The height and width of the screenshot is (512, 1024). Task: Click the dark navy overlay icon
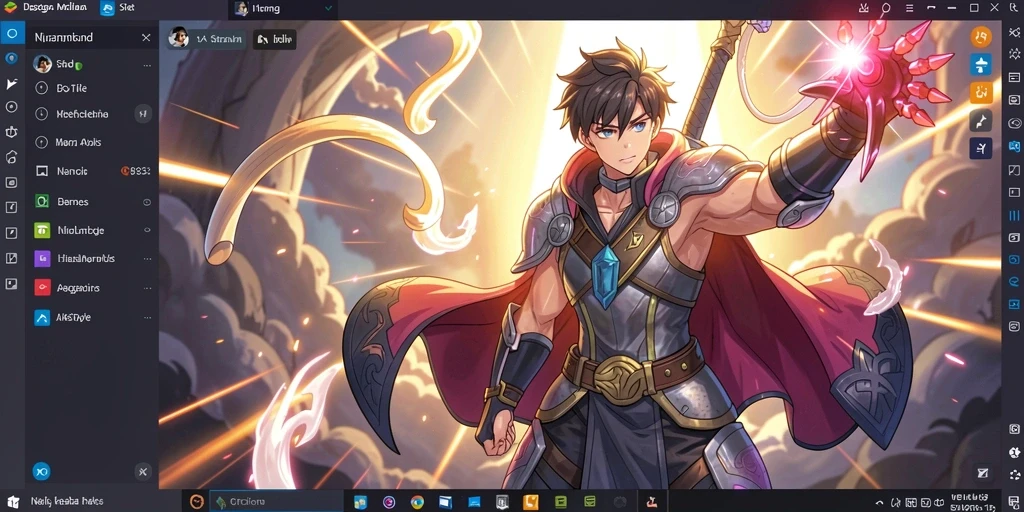(981, 148)
